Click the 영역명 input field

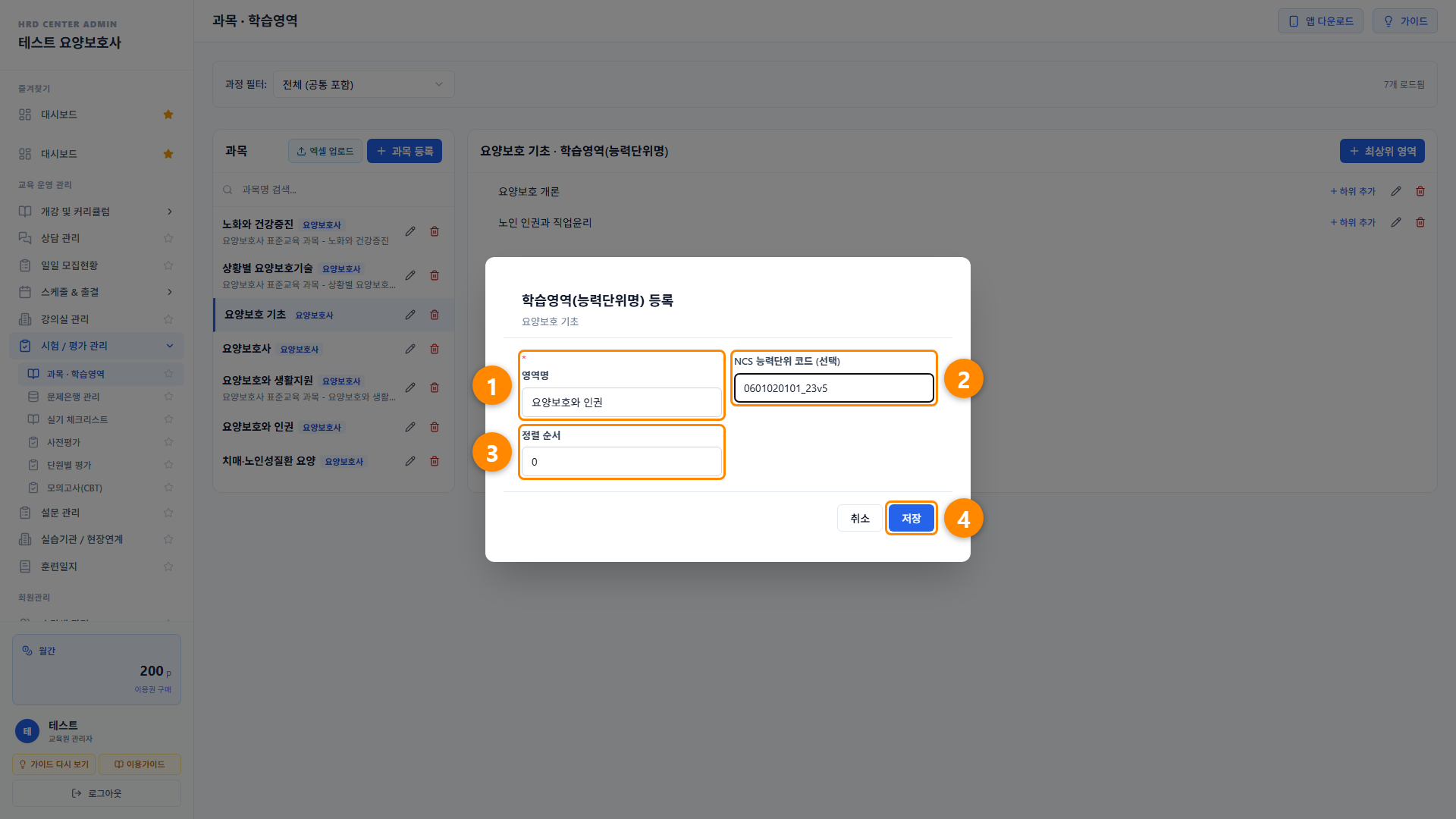tap(621, 402)
